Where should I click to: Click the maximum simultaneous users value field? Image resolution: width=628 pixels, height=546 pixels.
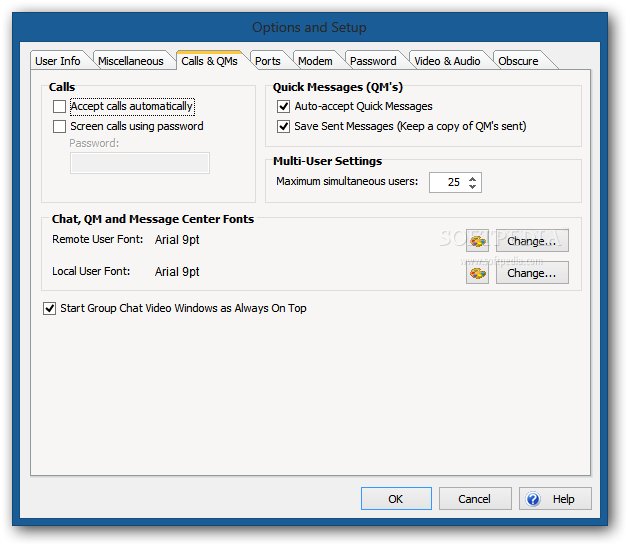(x=448, y=183)
